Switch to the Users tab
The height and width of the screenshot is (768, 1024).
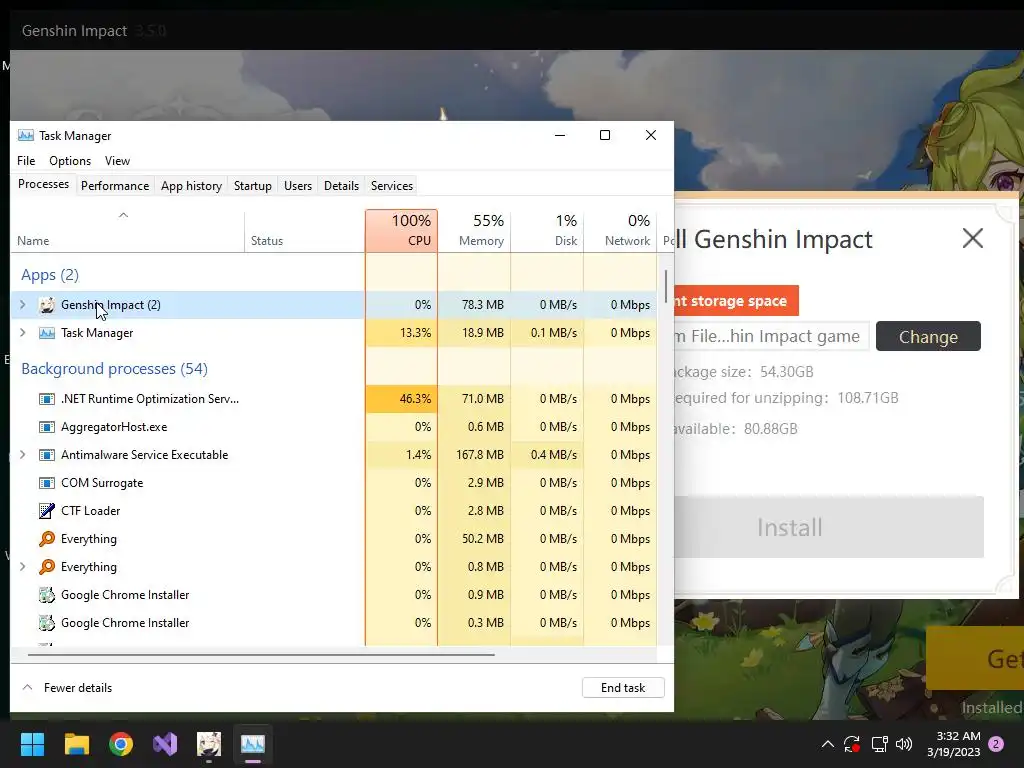click(298, 186)
